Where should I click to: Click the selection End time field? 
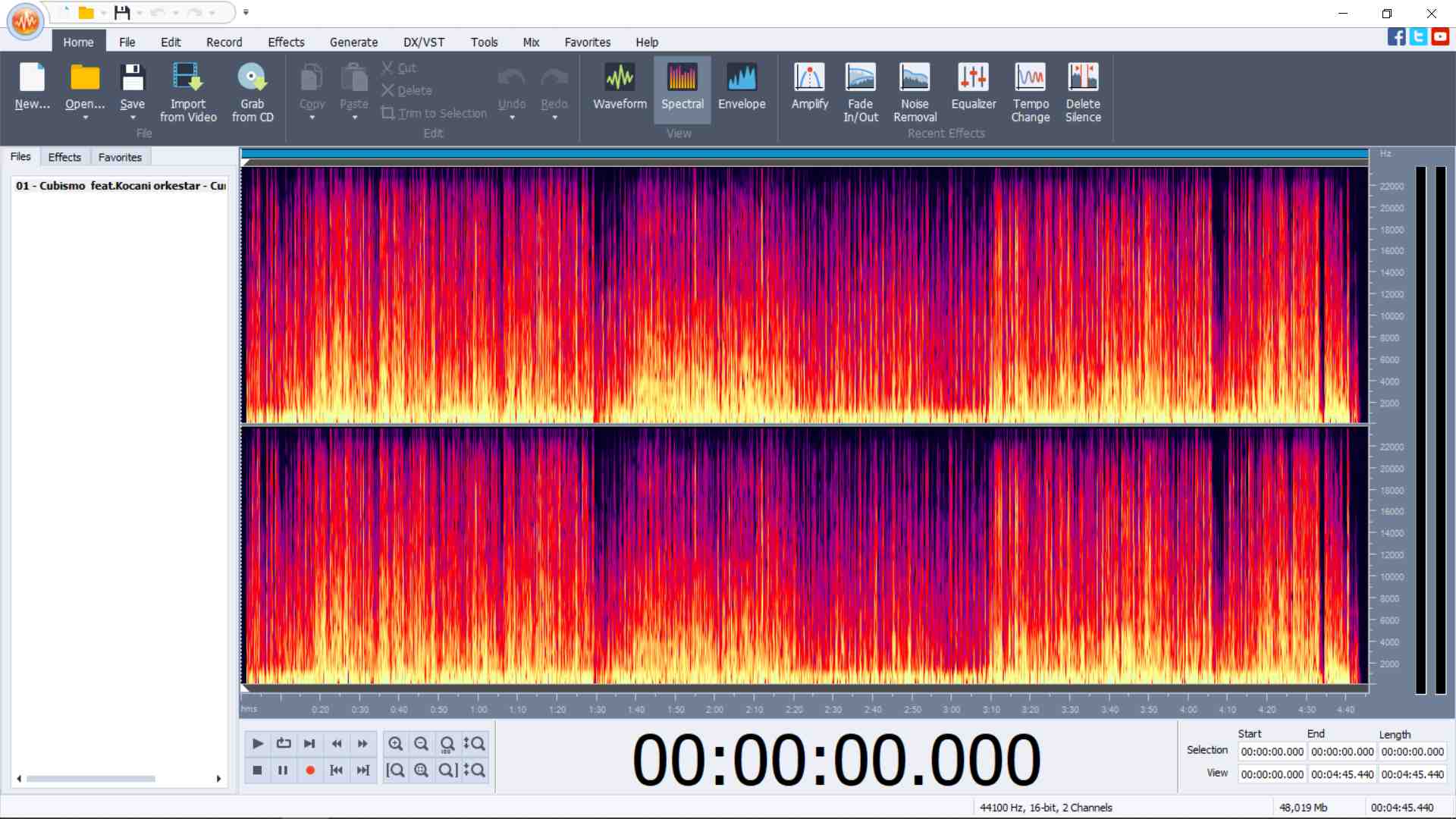pyautogui.click(x=1342, y=752)
